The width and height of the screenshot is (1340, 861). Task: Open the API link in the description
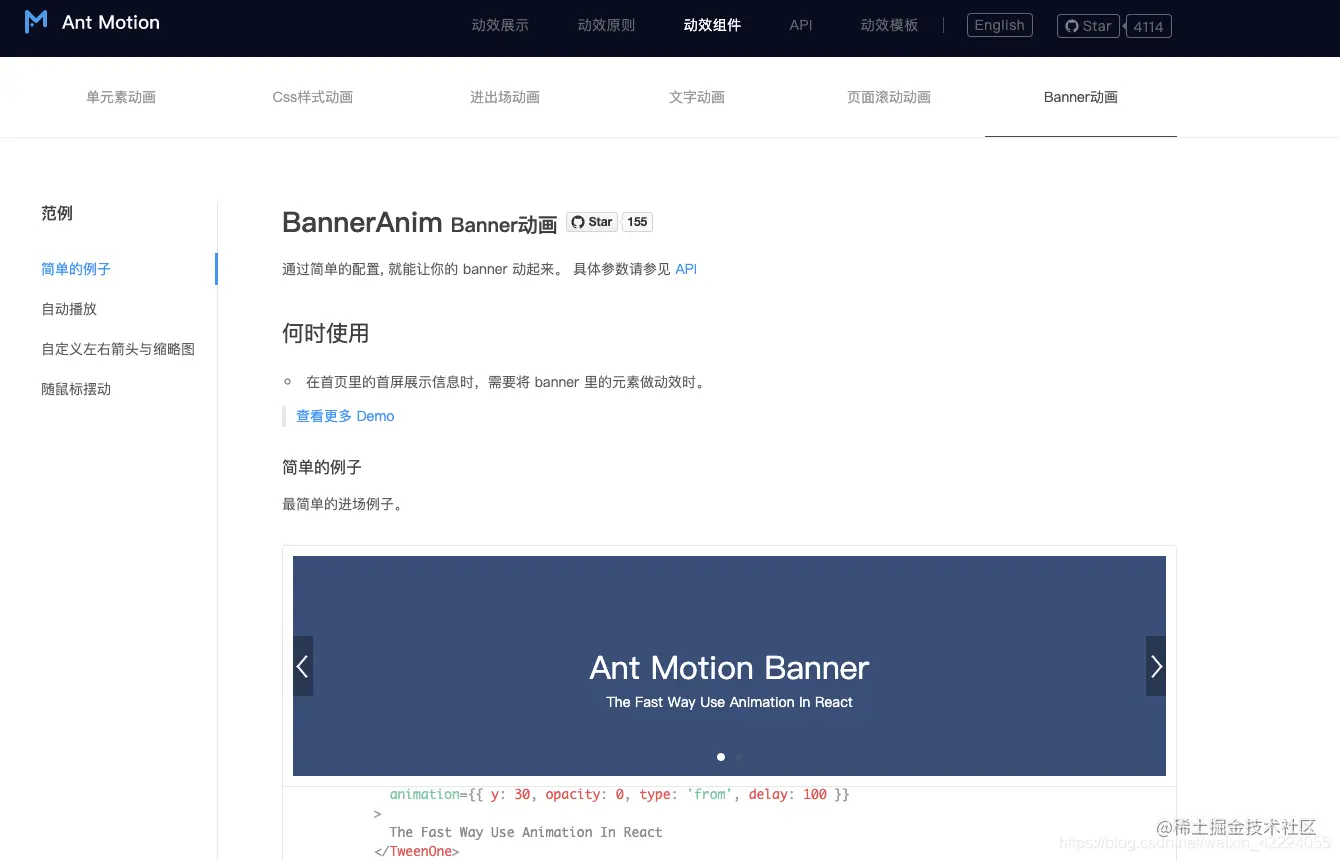[x=686, y=269]
